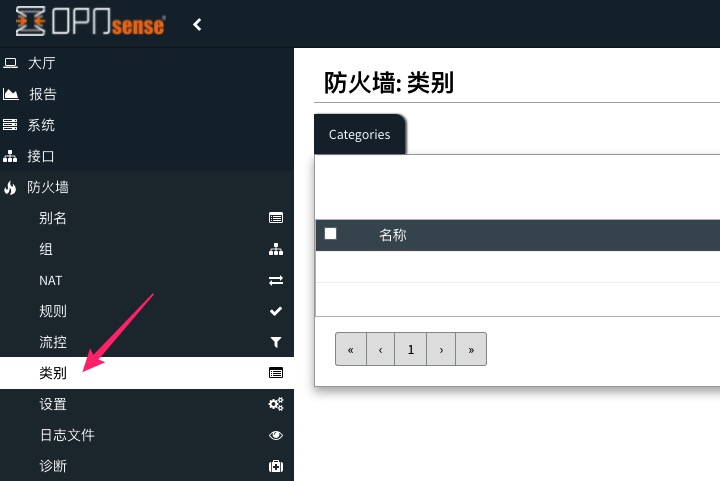
Task: Collapse the sidebar with the chevron toggle
Action: pos(197,24)
